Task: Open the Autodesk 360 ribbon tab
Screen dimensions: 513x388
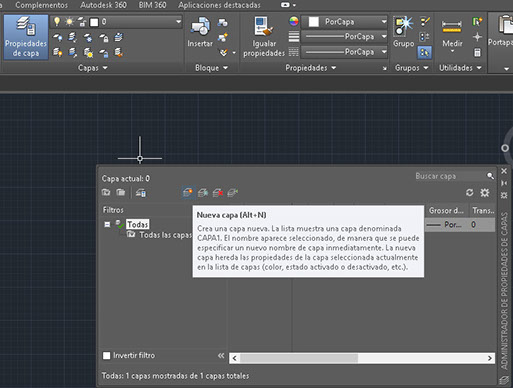Action: 103,5
